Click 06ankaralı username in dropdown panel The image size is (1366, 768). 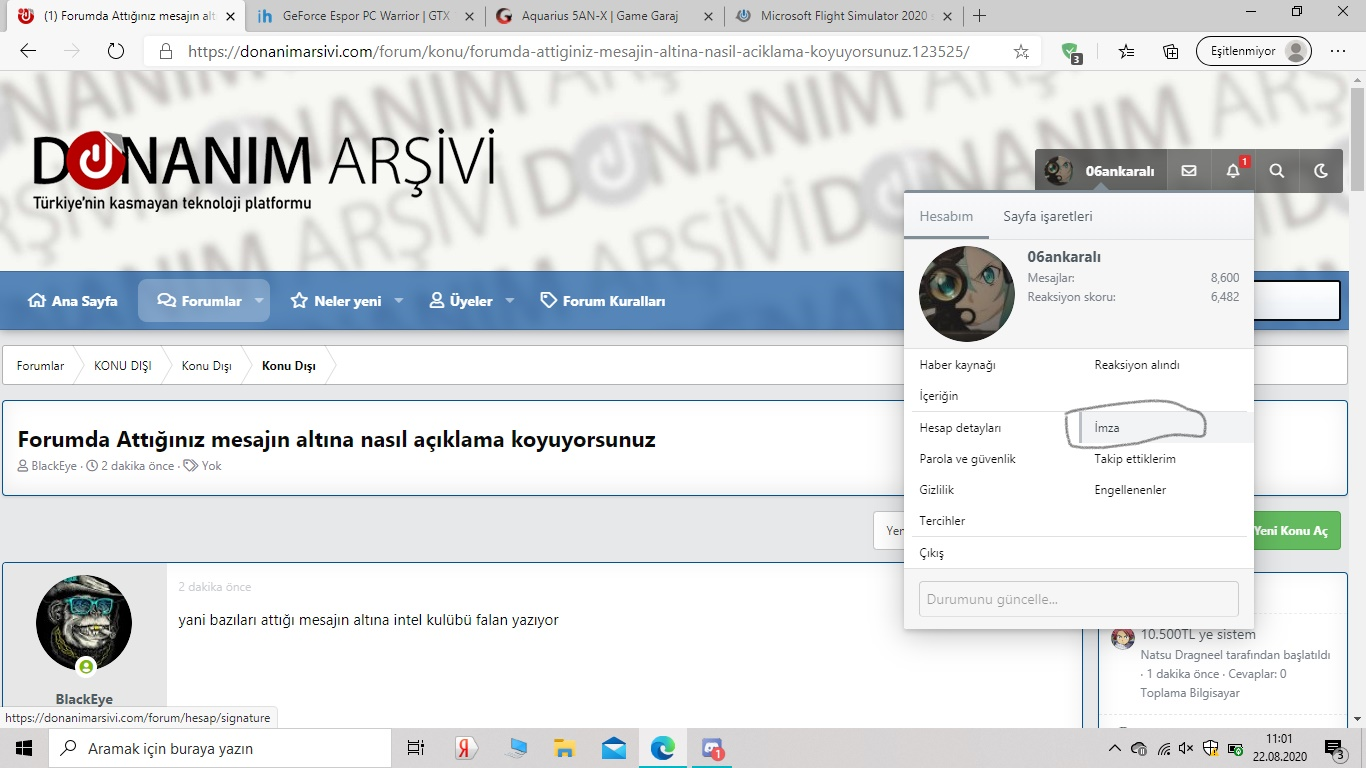[1064, 257]
